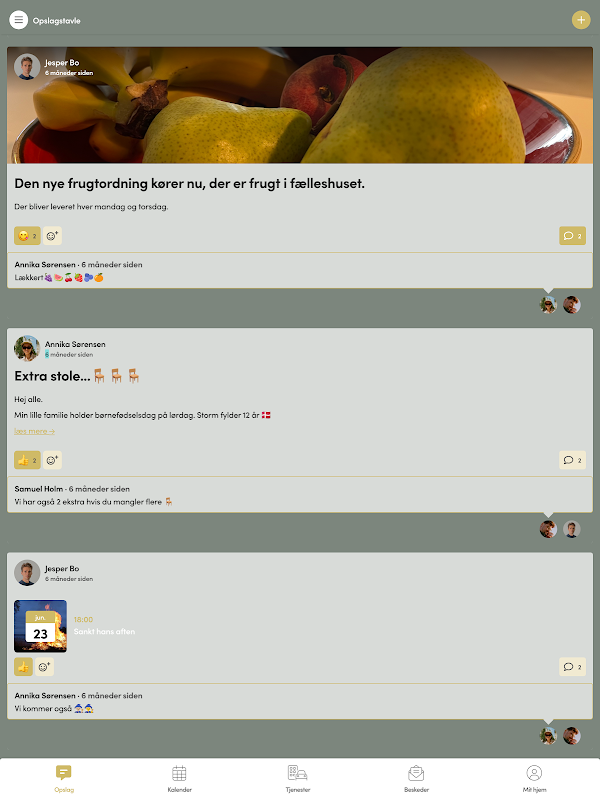Select the Opslag tab

pyautogui.click(x=64, y=779)
